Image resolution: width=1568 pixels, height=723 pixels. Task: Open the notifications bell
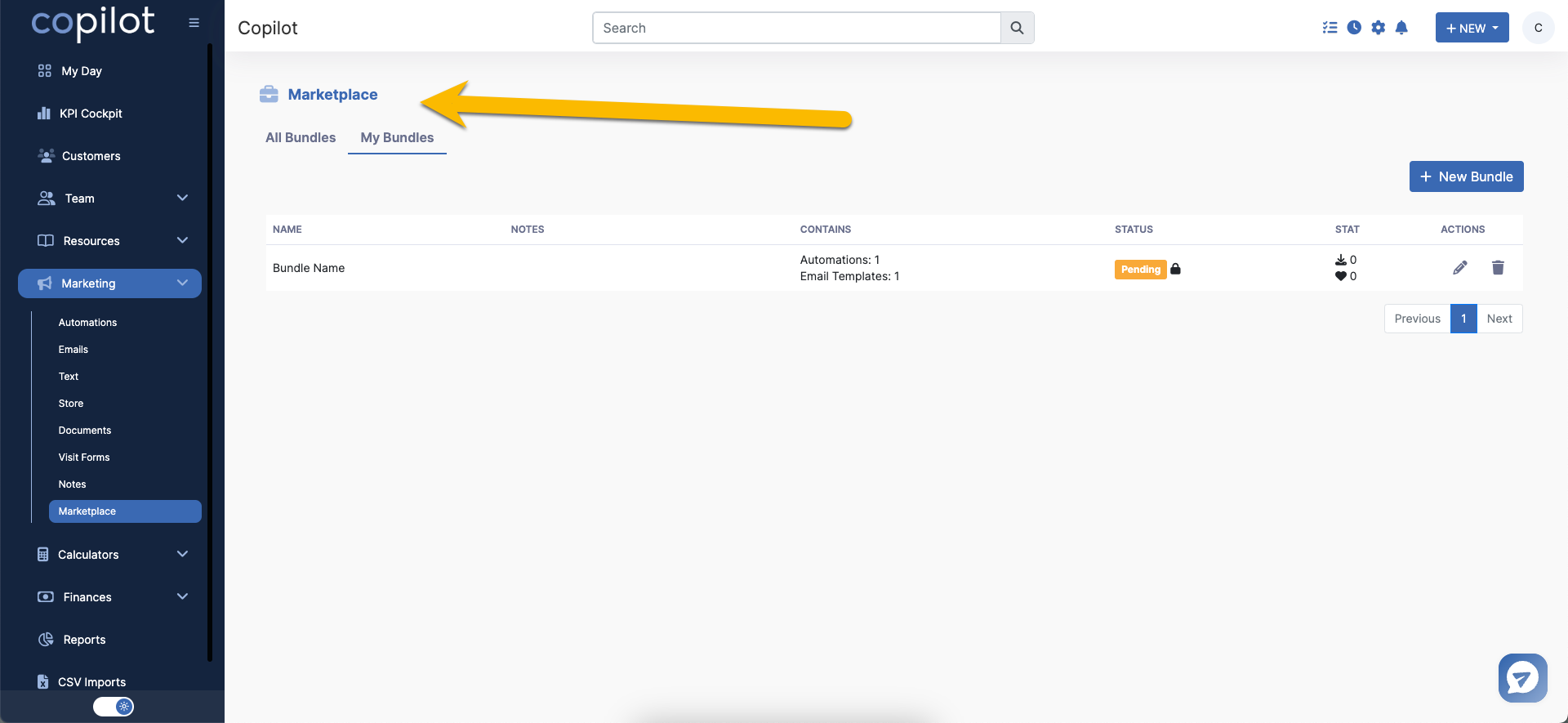1402,28
